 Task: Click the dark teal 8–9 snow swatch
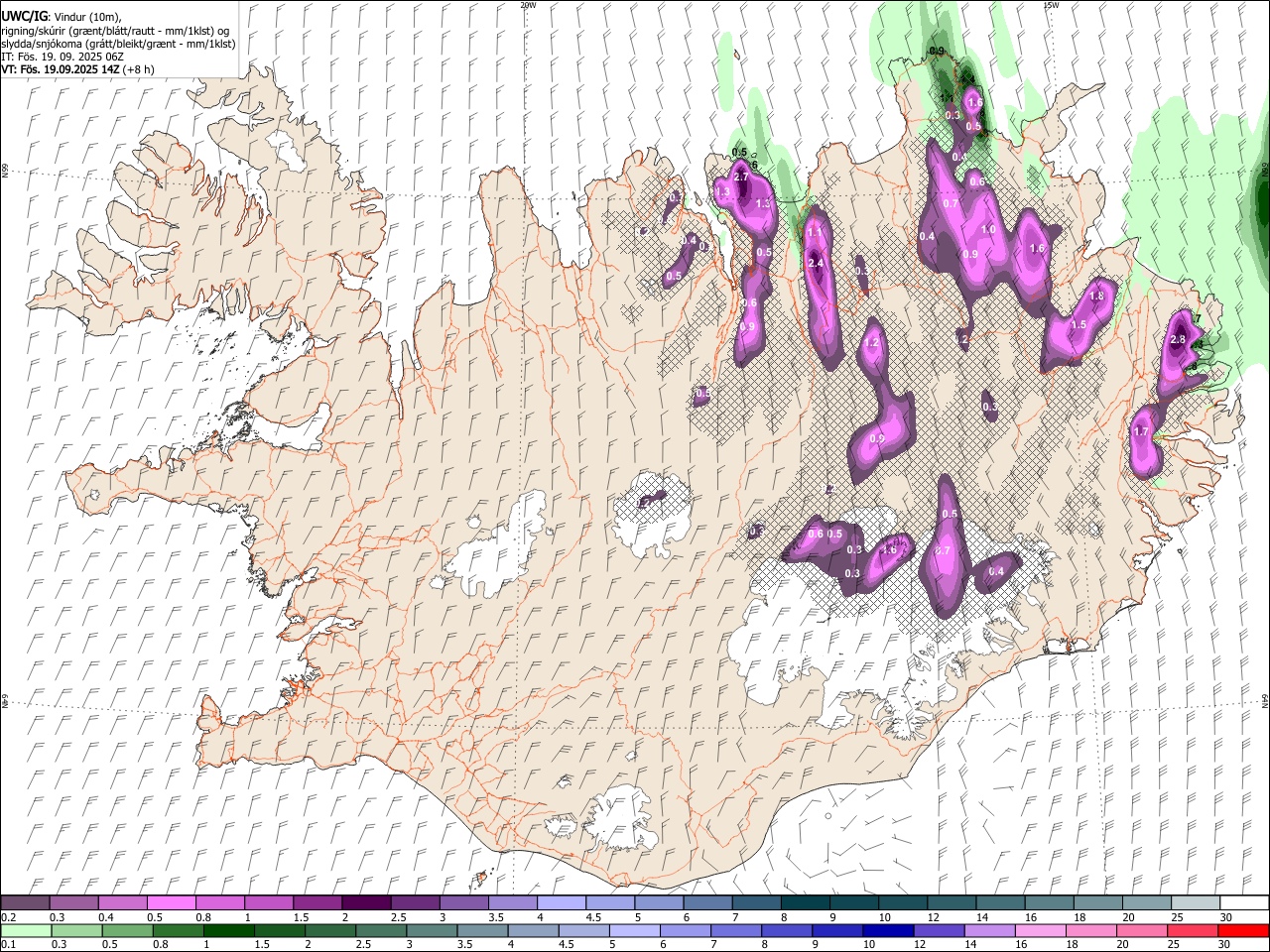point(806,902)
